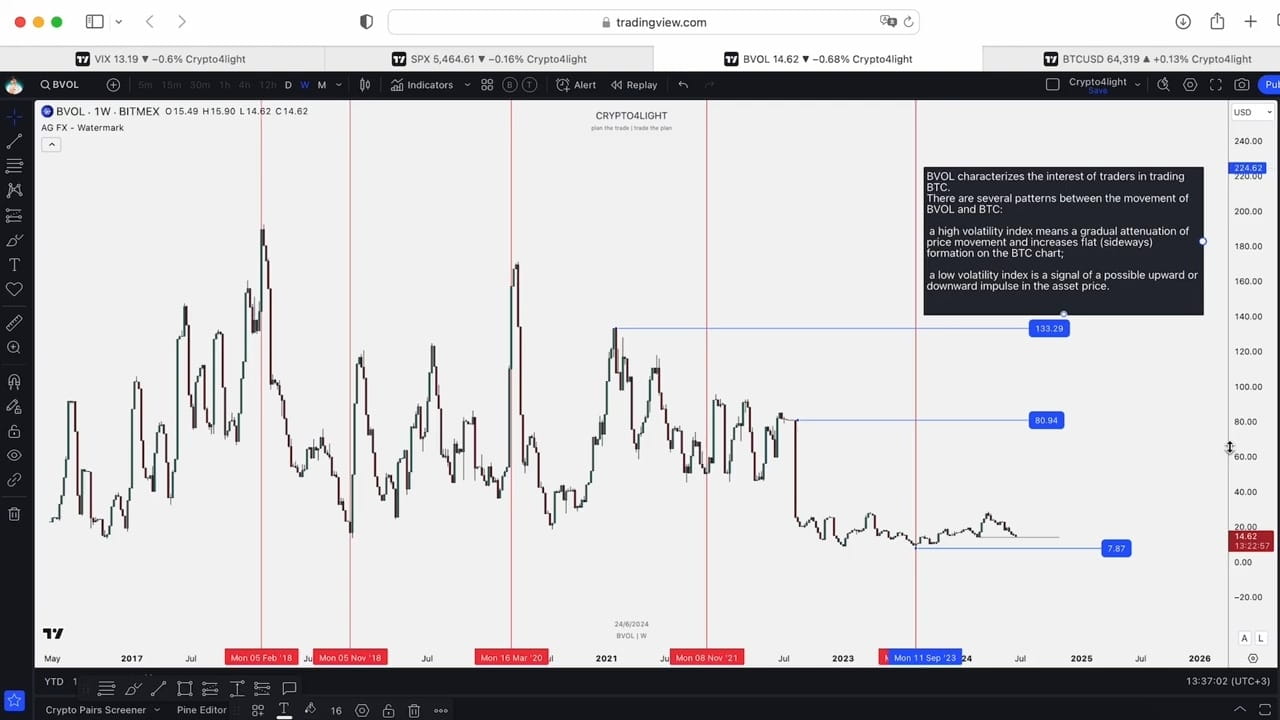Click the trash icon to remove drawings
1280x720 pixels.
[x=14, y=513]
